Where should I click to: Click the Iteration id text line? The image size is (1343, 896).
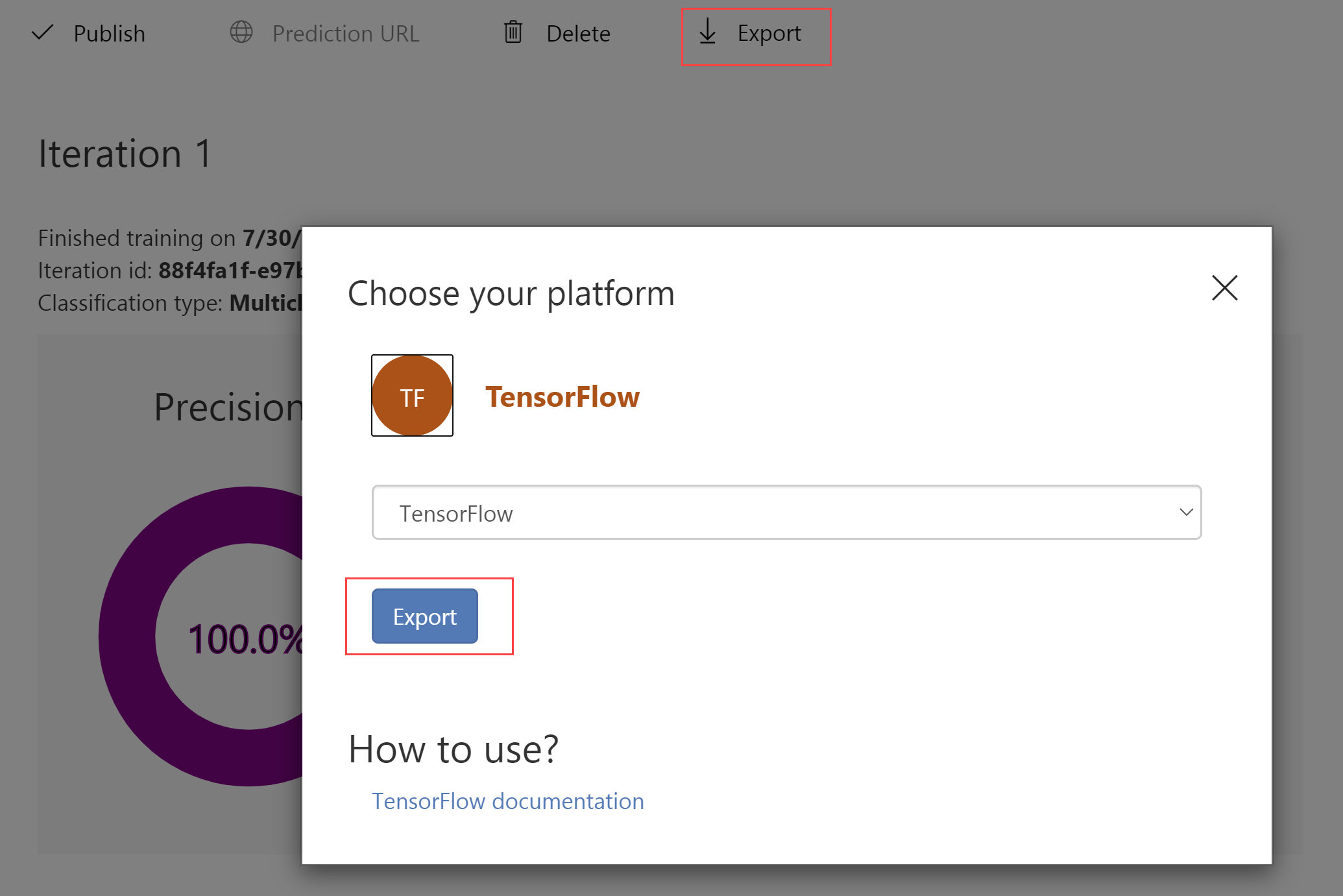pos(170,271)
